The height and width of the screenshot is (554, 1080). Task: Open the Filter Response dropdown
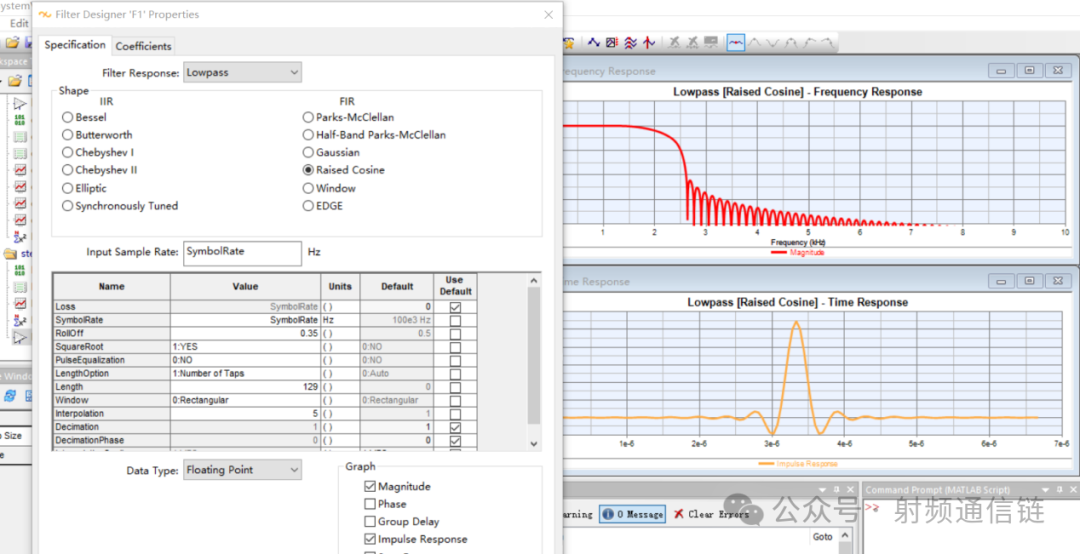(242, 72)
